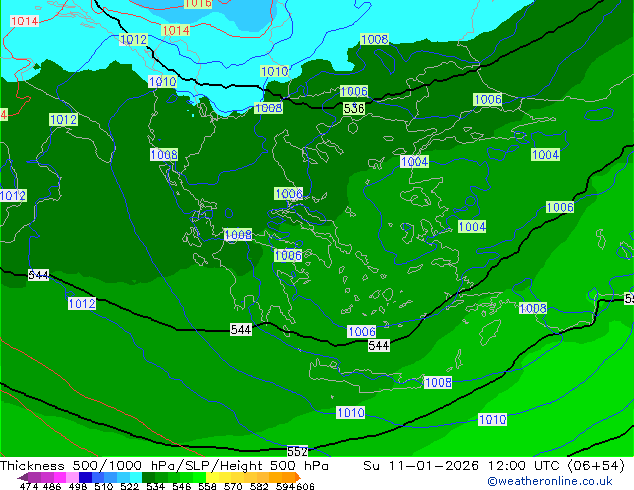Open the weatheronline.co.uk credit link
This screenshot has height=490, width=634.
click(550, 481)
